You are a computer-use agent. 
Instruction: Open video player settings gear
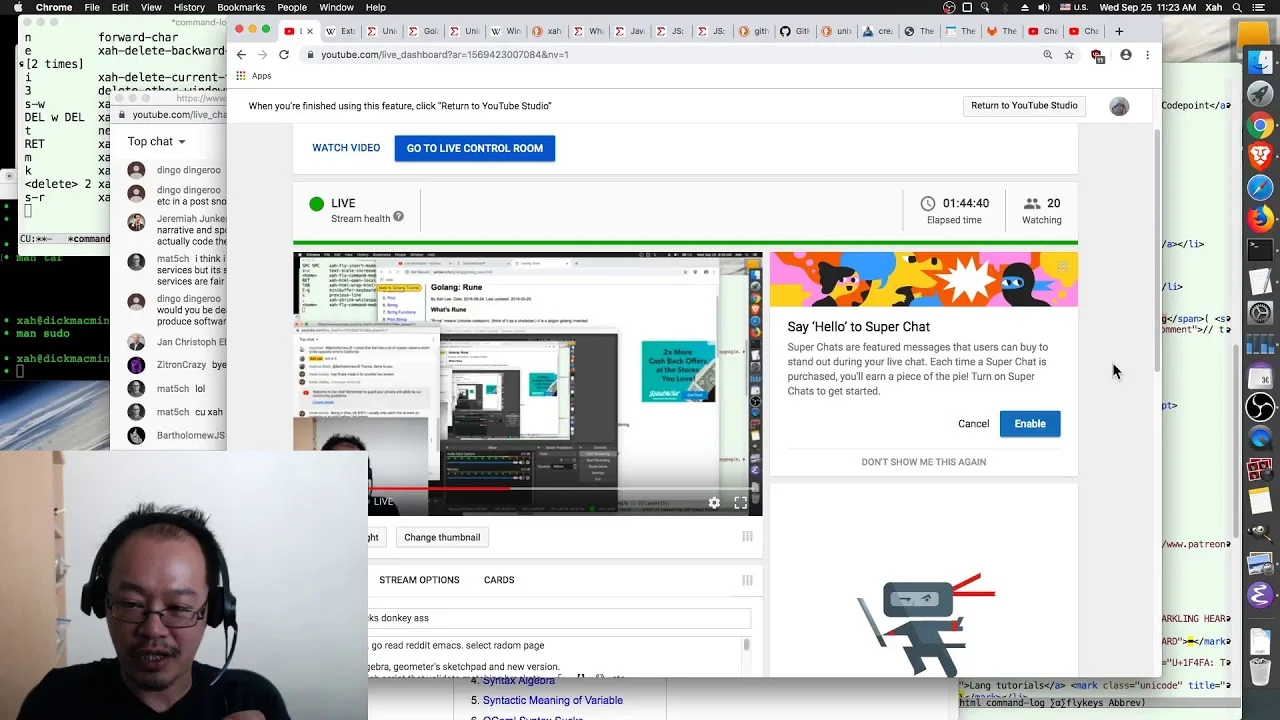(x=714, y=503)
